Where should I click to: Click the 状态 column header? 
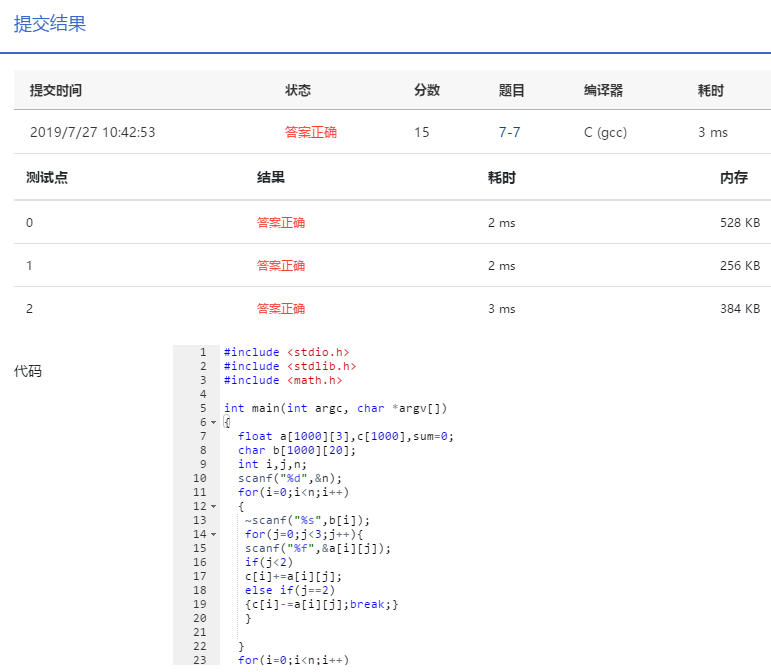click(x=298, y=90)
